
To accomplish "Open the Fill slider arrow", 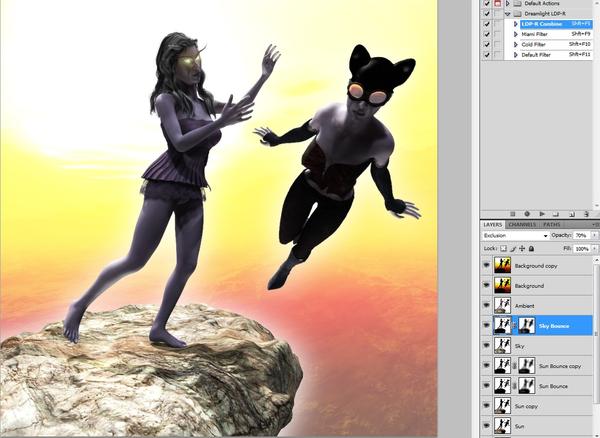I will [x=594, y=249].
